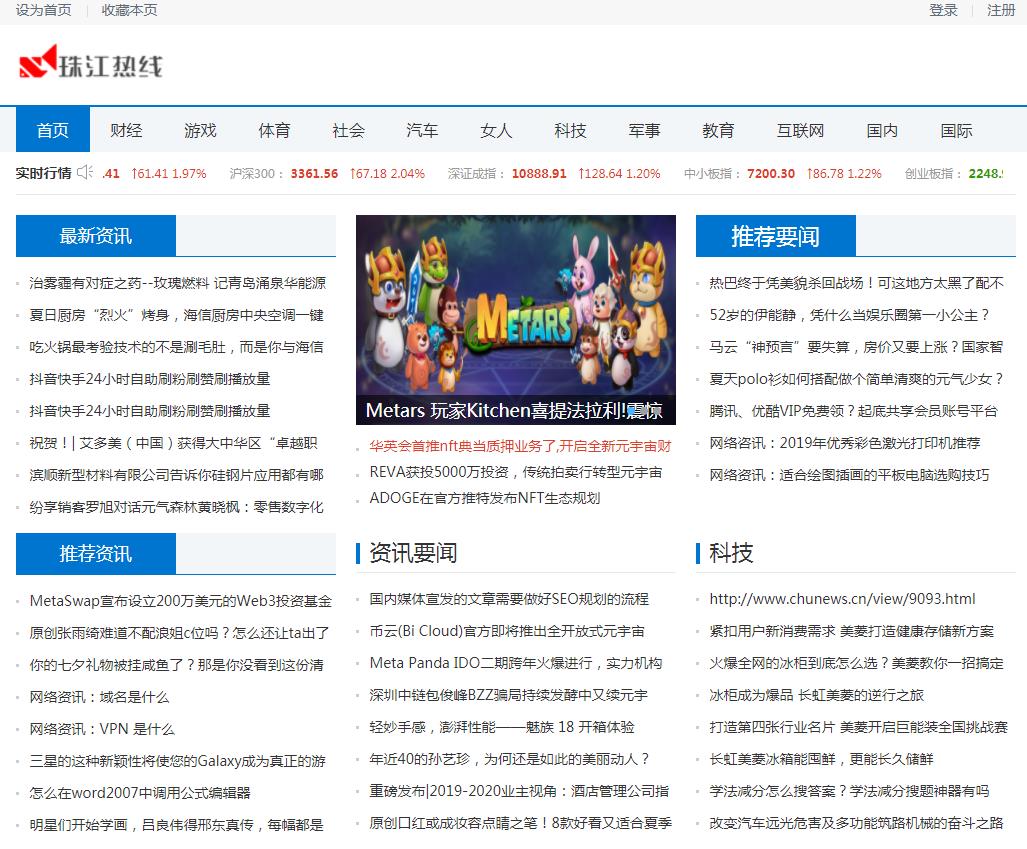This screenshot has width=1027, height=849.
Task: Open the 国际 navigation item
Action: 956,130
